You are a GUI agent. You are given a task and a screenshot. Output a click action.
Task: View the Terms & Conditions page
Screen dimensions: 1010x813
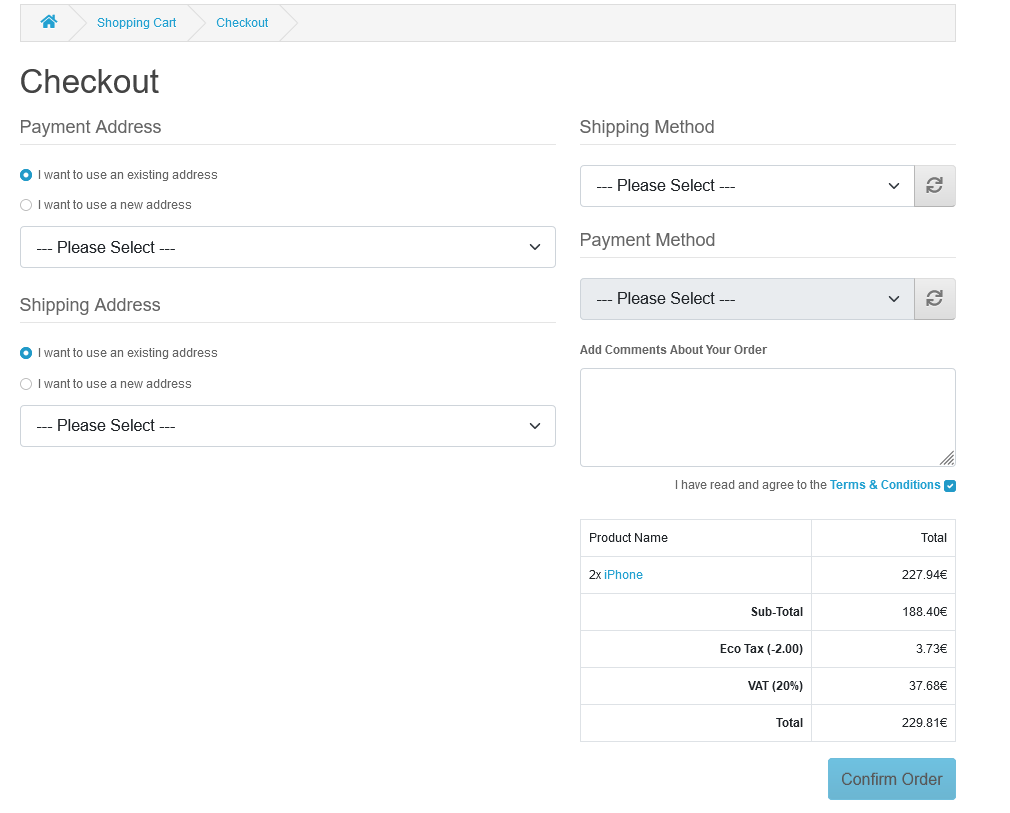point(884,484)
